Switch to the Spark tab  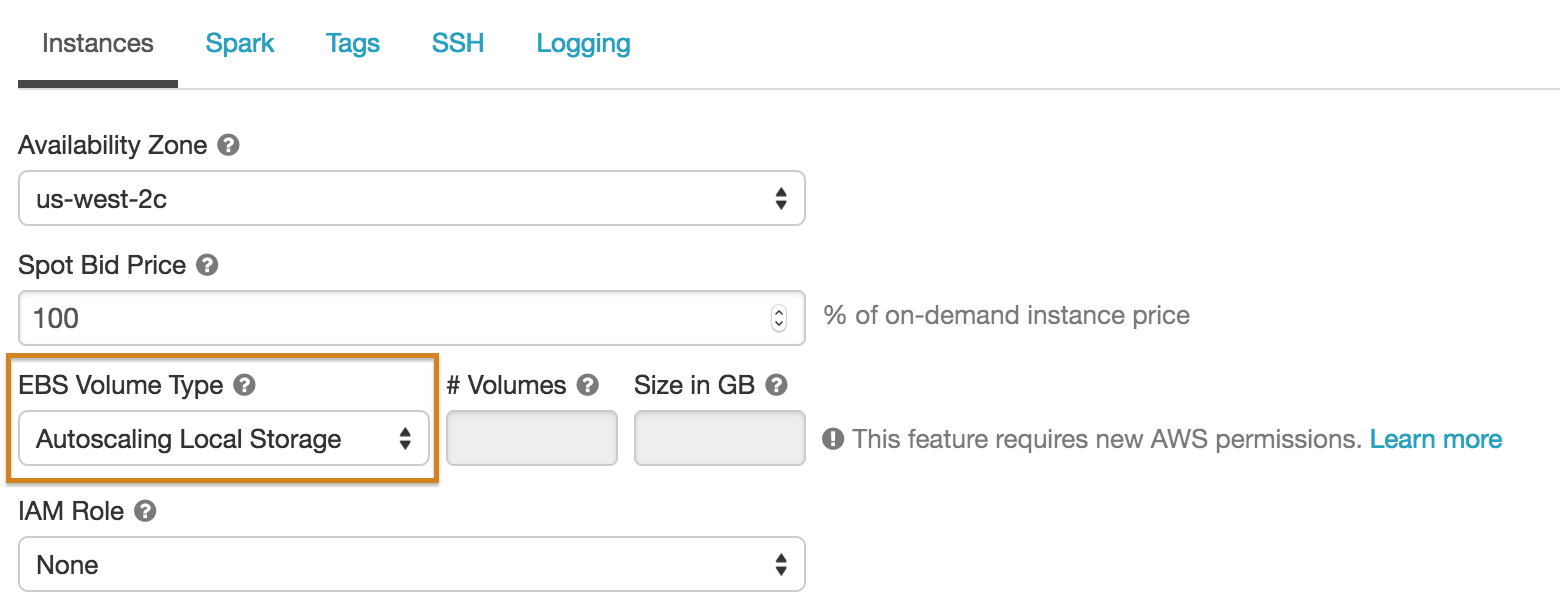coord(240,44)
